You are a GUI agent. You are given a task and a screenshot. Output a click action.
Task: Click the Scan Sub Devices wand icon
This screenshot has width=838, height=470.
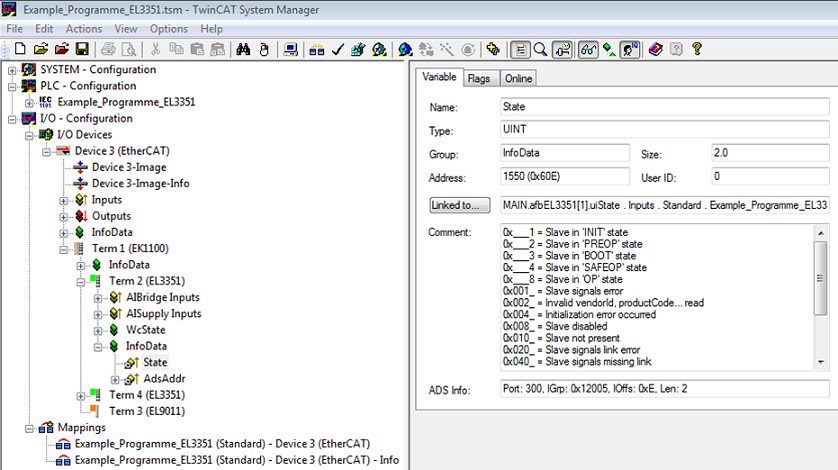pos(447,49)
